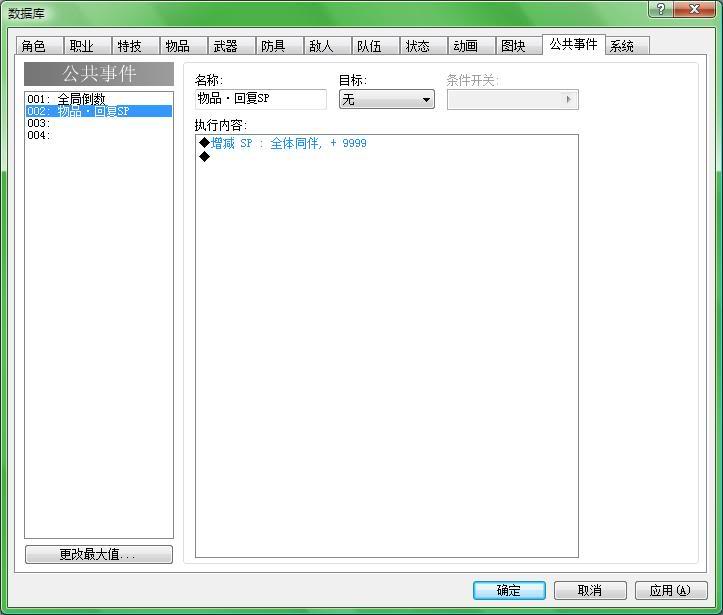Select the 武器 tab
Image resolution: width=723 pixels, height=615 pixels.
pyautogui.click(x=231, y=46)
